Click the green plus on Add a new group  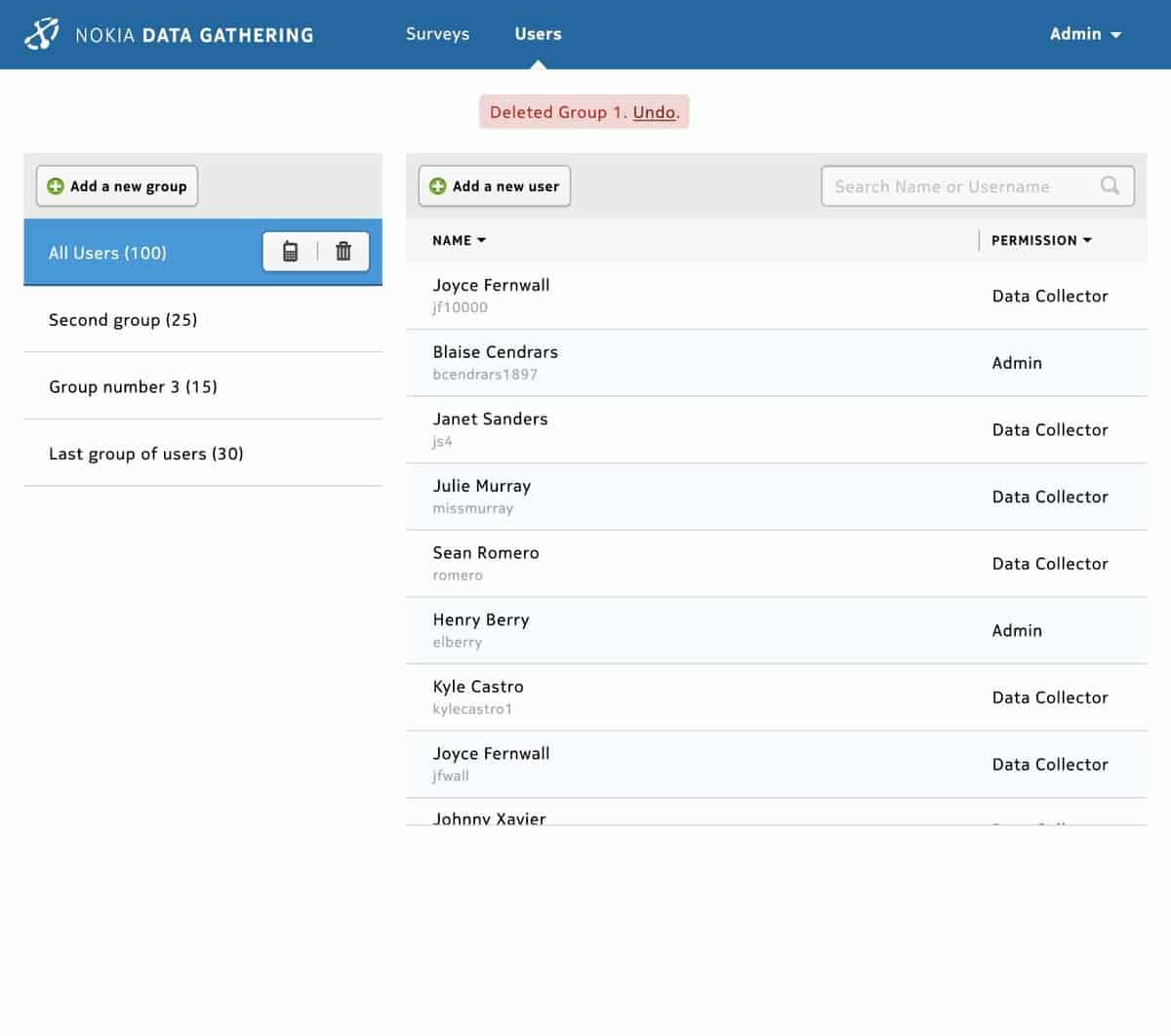click(56, 186)
